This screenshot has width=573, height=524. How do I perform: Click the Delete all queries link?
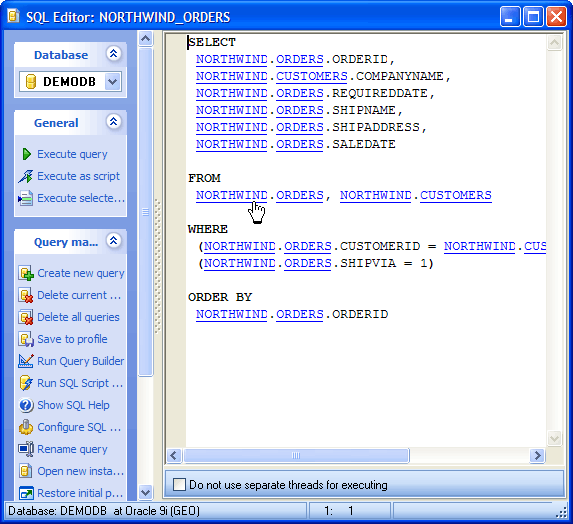(x=79, y=317)
